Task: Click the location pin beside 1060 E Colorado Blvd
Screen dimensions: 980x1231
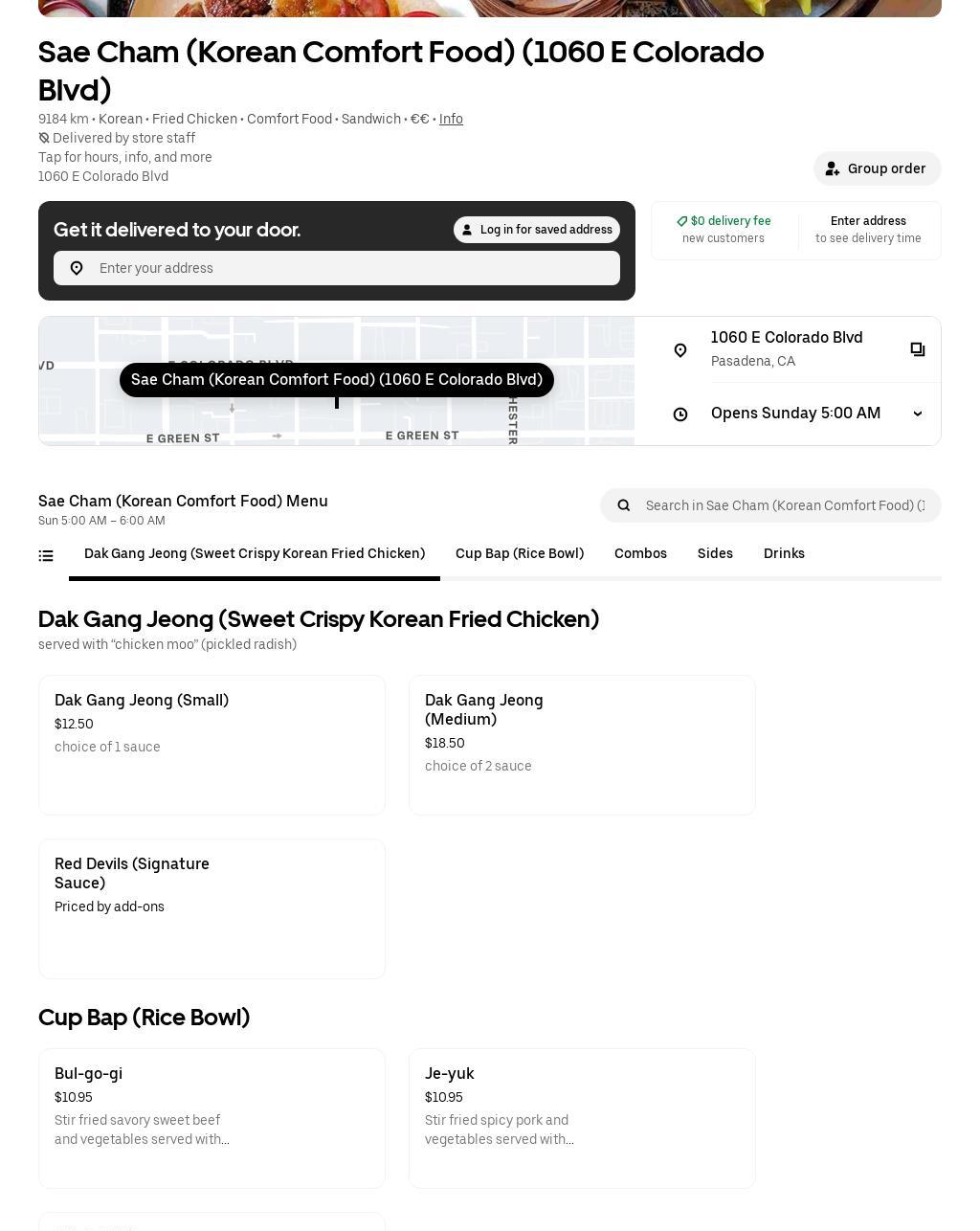Action: coord(680,350)
